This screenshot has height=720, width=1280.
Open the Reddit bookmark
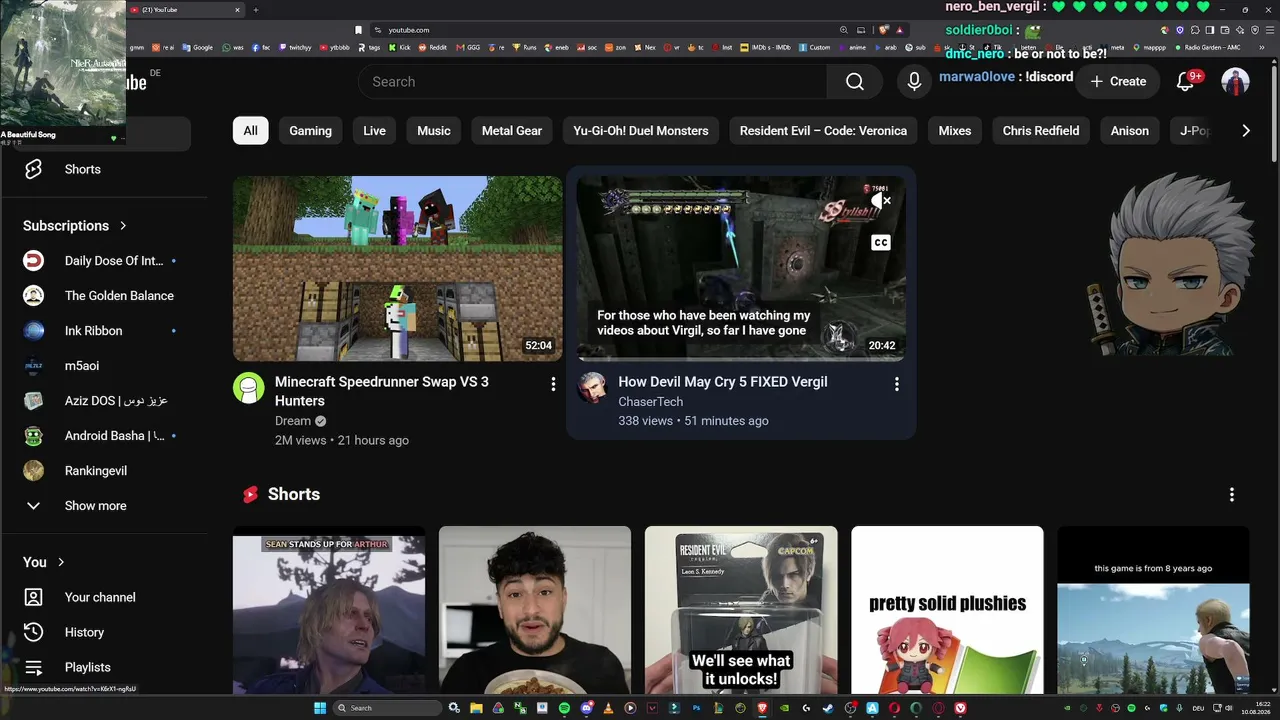pos(433,47)
